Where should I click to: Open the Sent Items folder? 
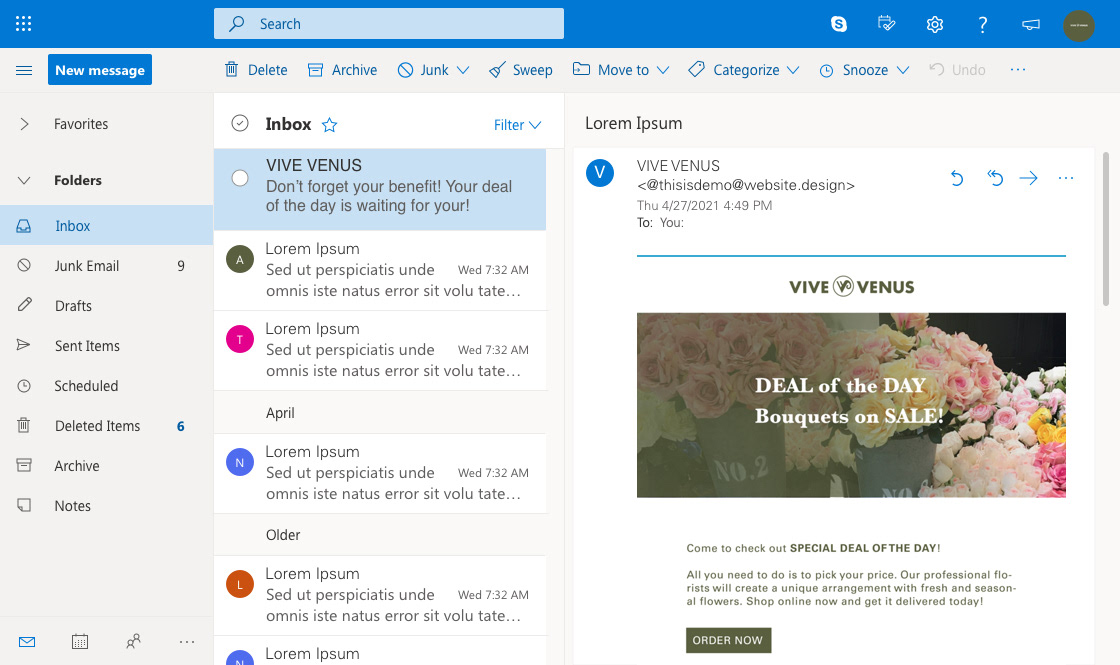pos(106,346)
